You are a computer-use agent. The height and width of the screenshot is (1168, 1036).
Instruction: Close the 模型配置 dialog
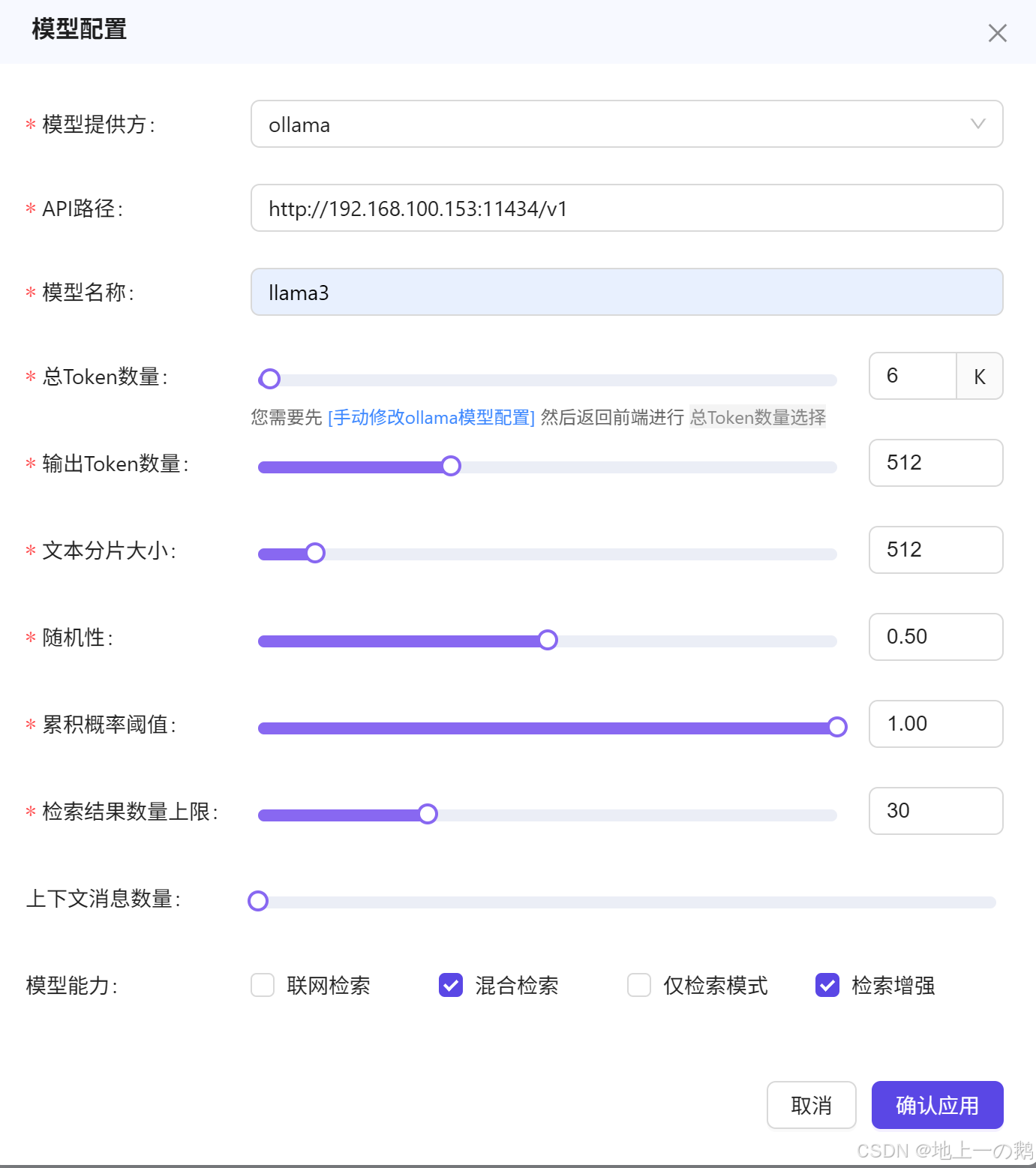click(997, 32)
